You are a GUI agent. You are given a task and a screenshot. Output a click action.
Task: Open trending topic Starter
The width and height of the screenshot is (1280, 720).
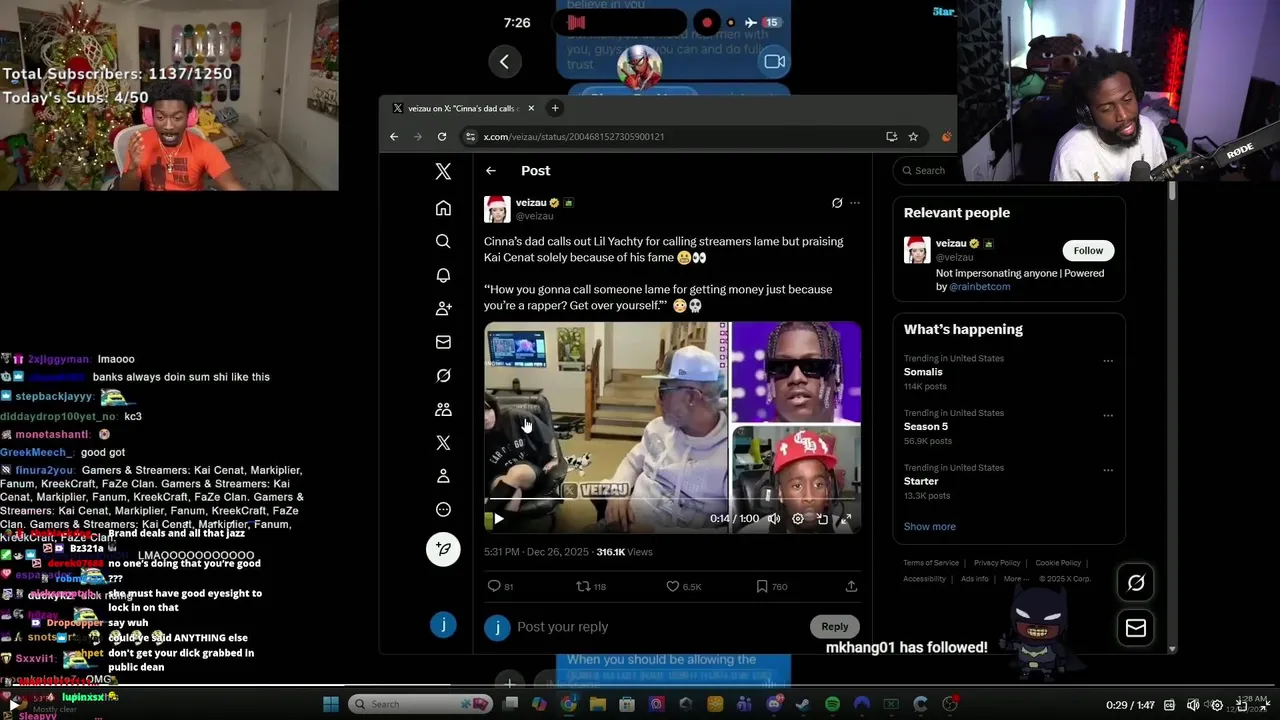pyautogui.click(x=922, y=481)
